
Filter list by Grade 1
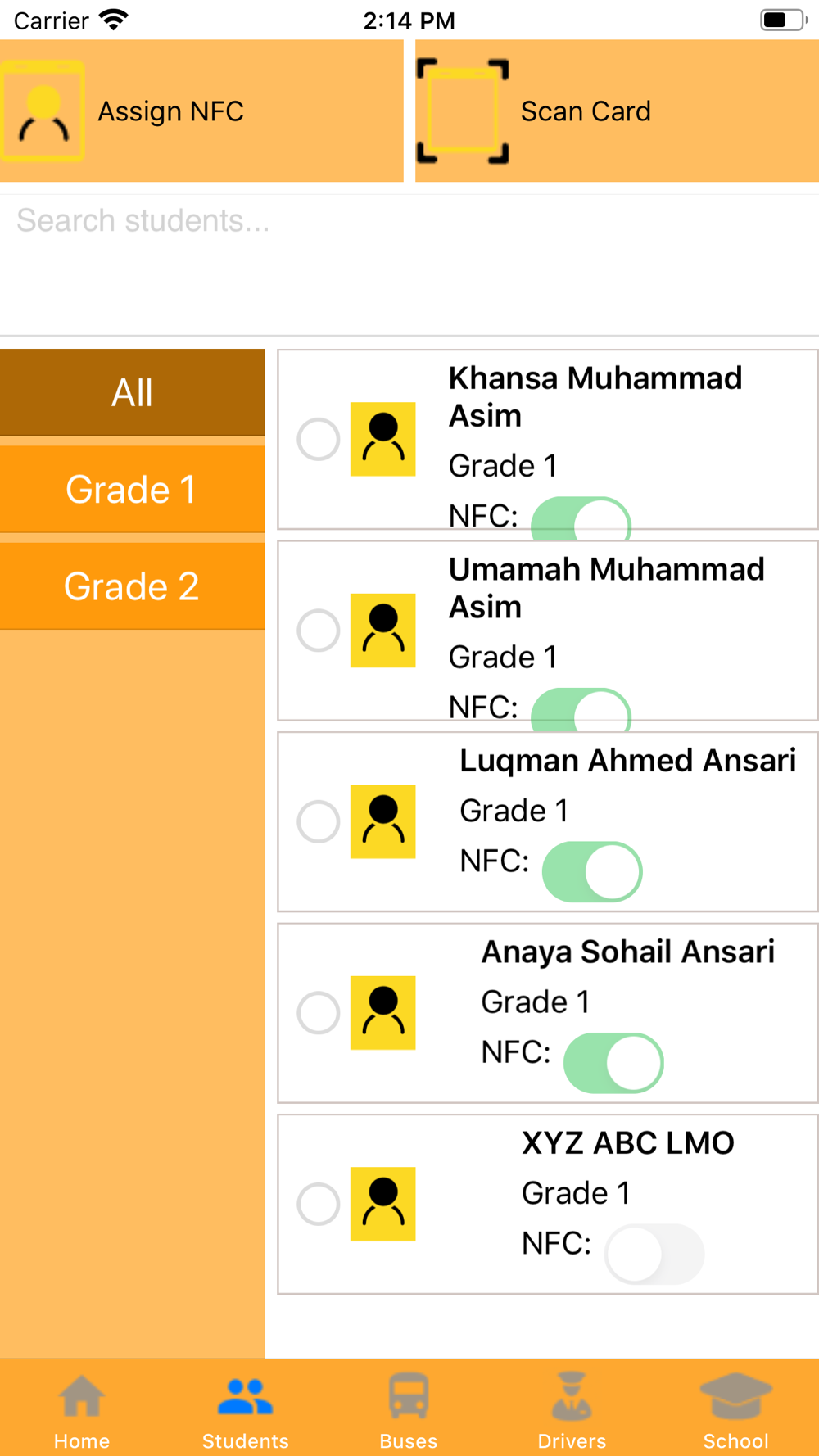[x=132, y=490]
